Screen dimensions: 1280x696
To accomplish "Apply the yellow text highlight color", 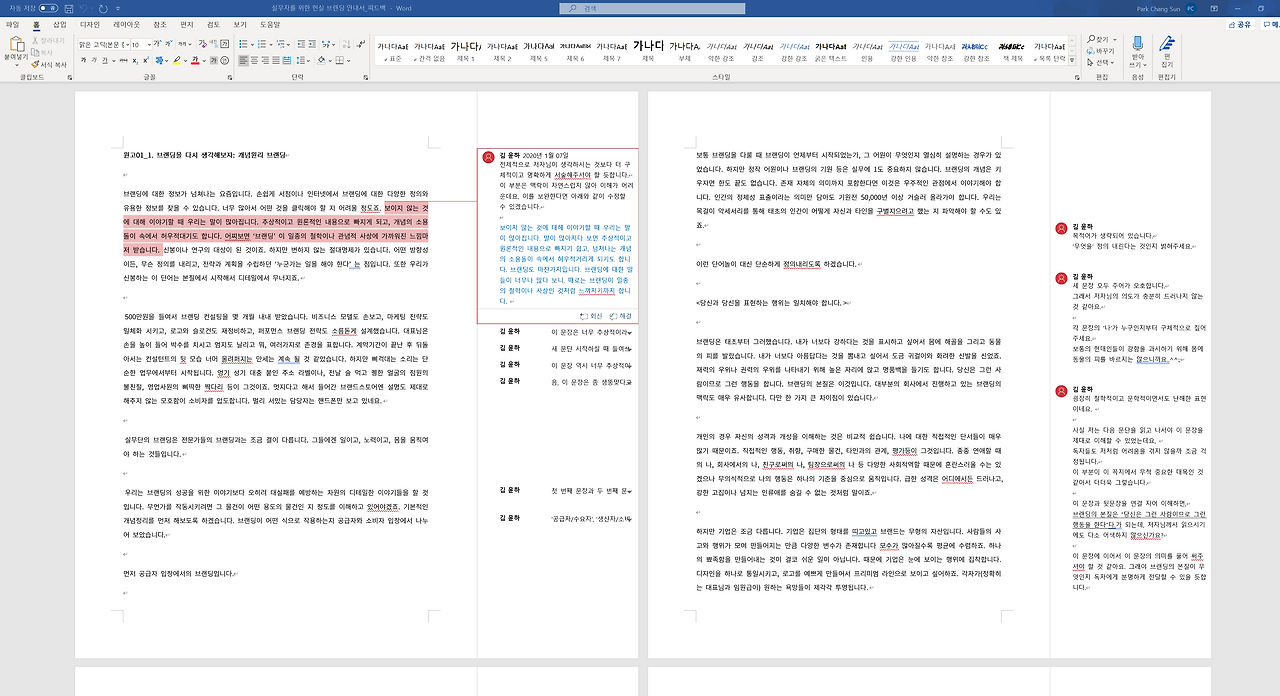I will (x=177, y=60).
